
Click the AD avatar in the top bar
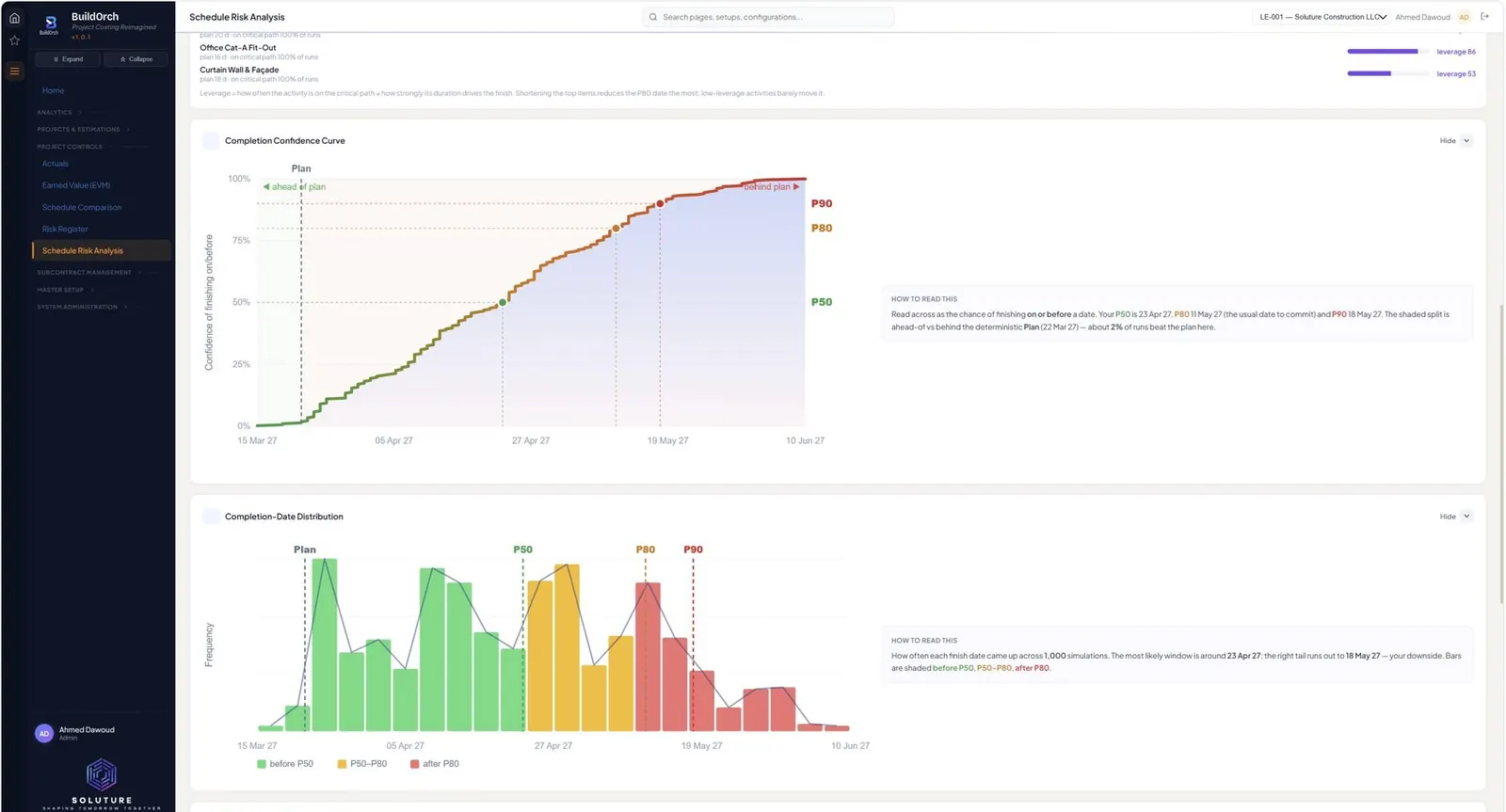pos(1464,17)
